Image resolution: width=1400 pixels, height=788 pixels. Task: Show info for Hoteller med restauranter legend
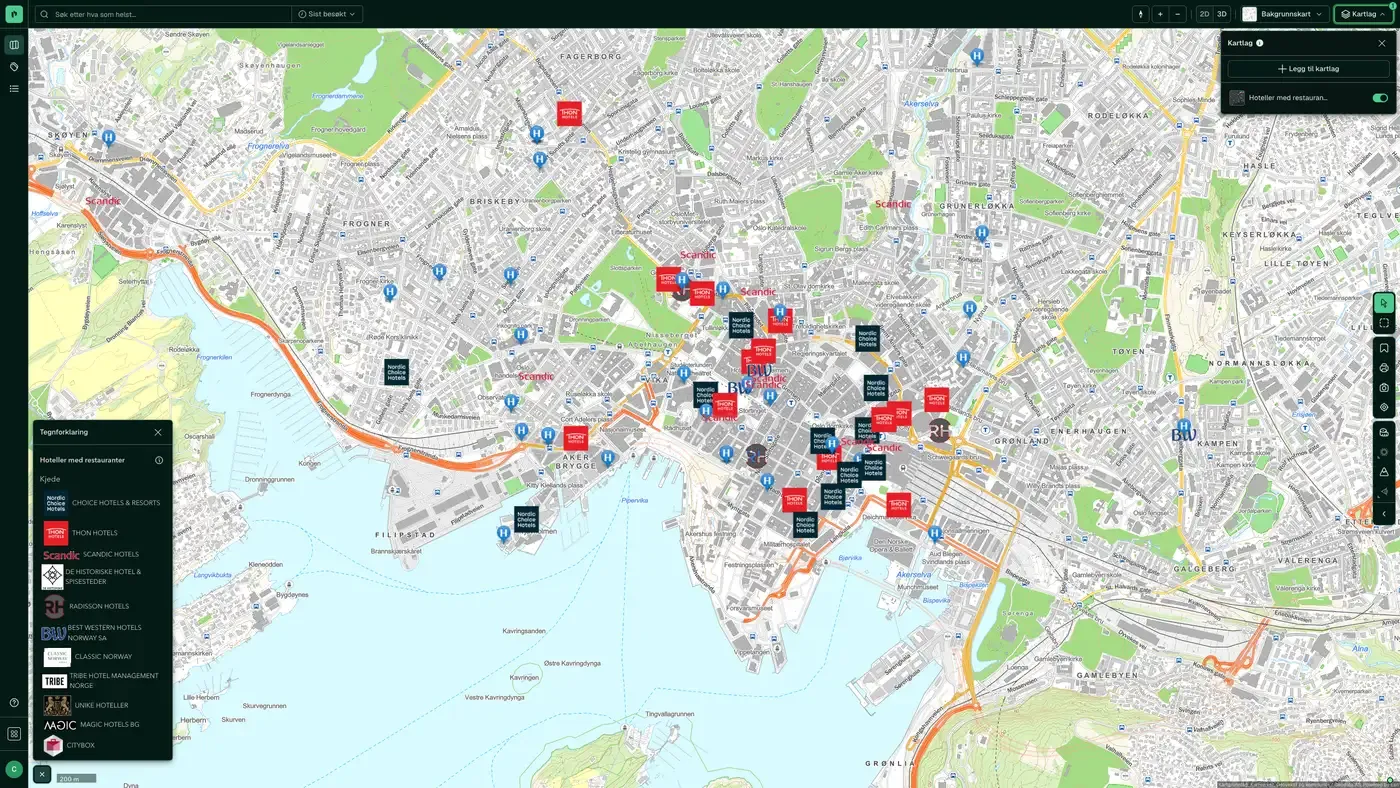159,460
